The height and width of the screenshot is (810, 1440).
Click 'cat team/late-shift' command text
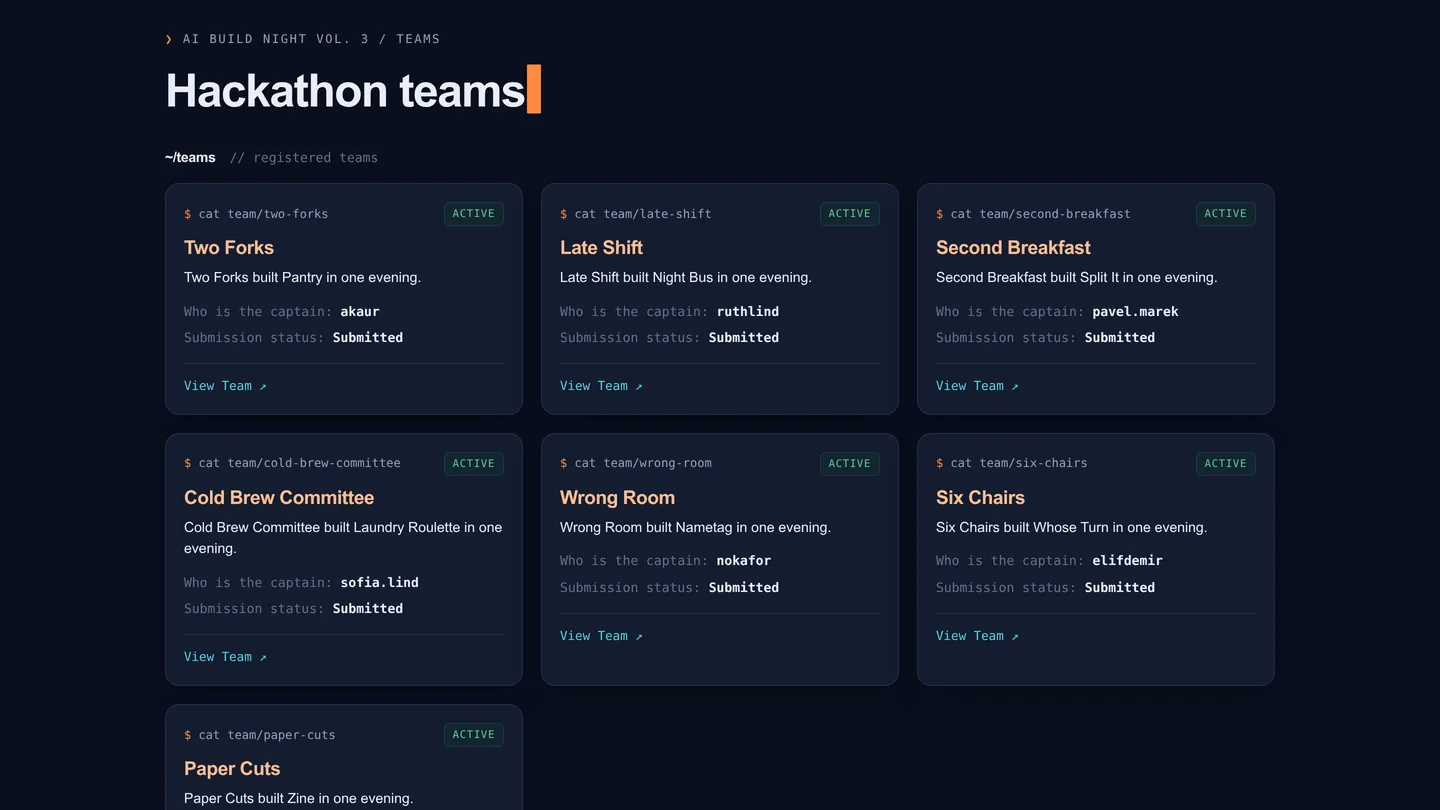(x=643, y=214)
